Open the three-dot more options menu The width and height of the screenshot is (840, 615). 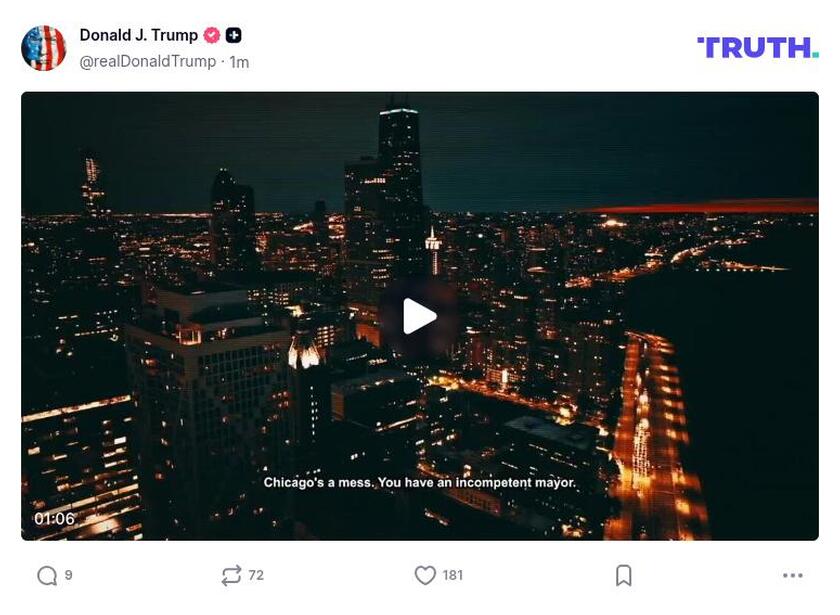click(792, 575)
